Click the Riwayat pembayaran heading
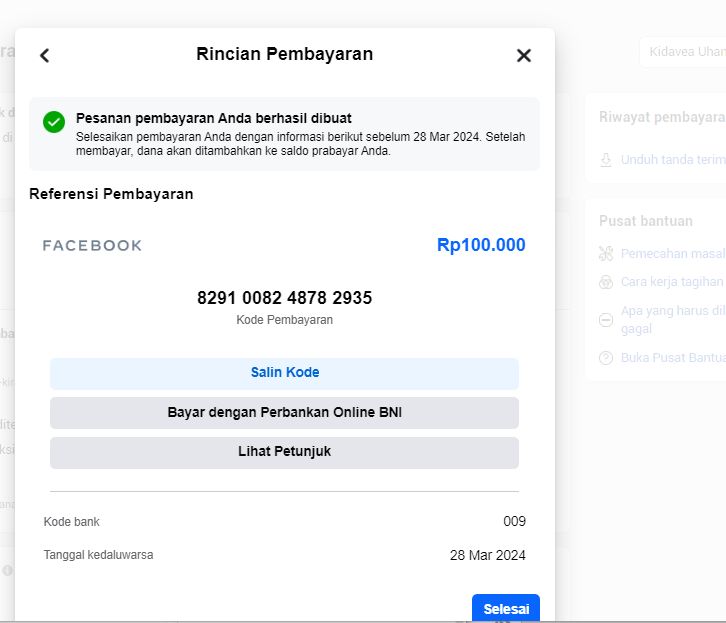This screenshot has width=726, height=623. coord(662,117)
